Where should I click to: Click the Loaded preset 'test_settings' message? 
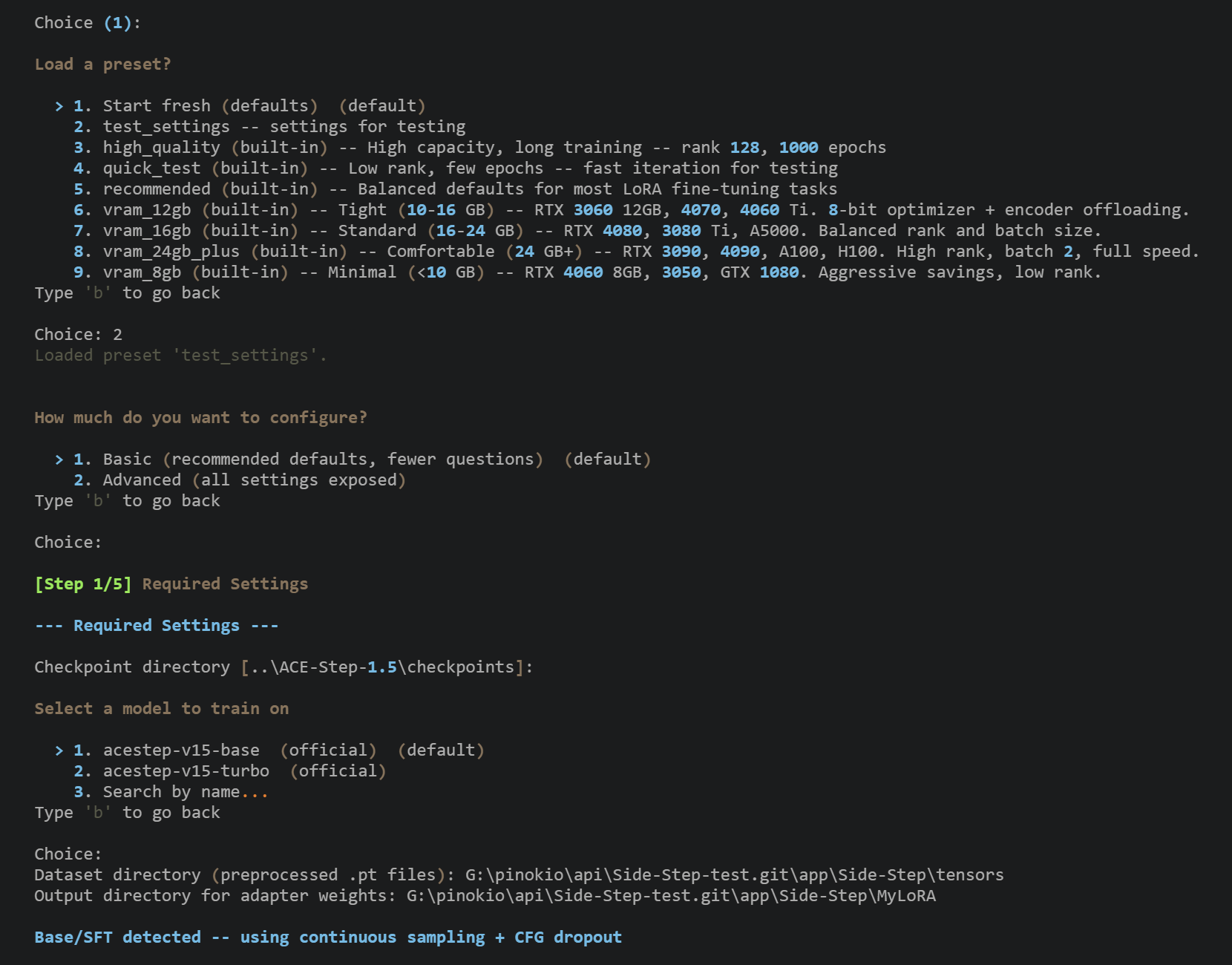coord(180,356)
